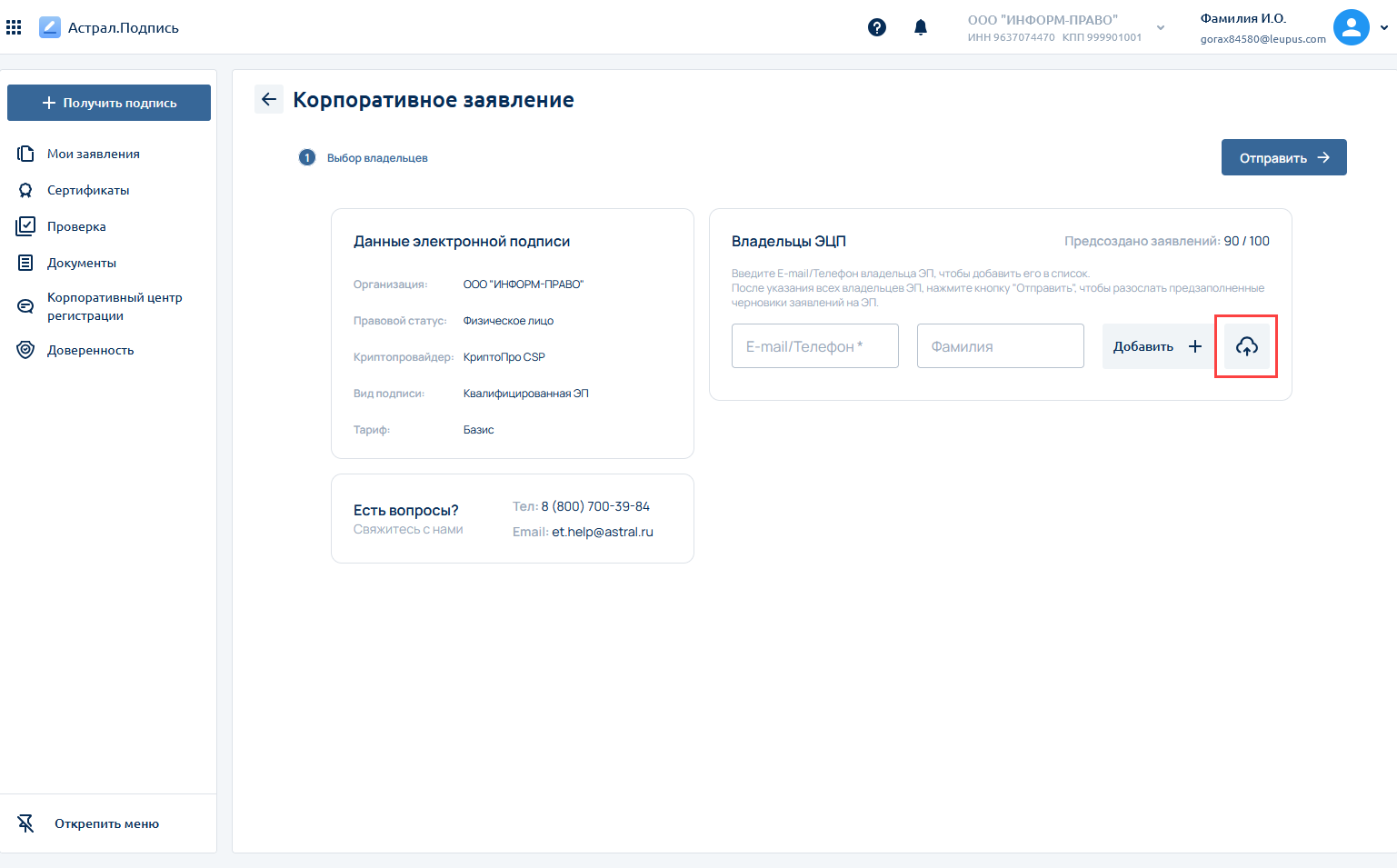Expand the organization selector chevron
The height and width of the screenshot is (868, 1397).
point(1161,27)
